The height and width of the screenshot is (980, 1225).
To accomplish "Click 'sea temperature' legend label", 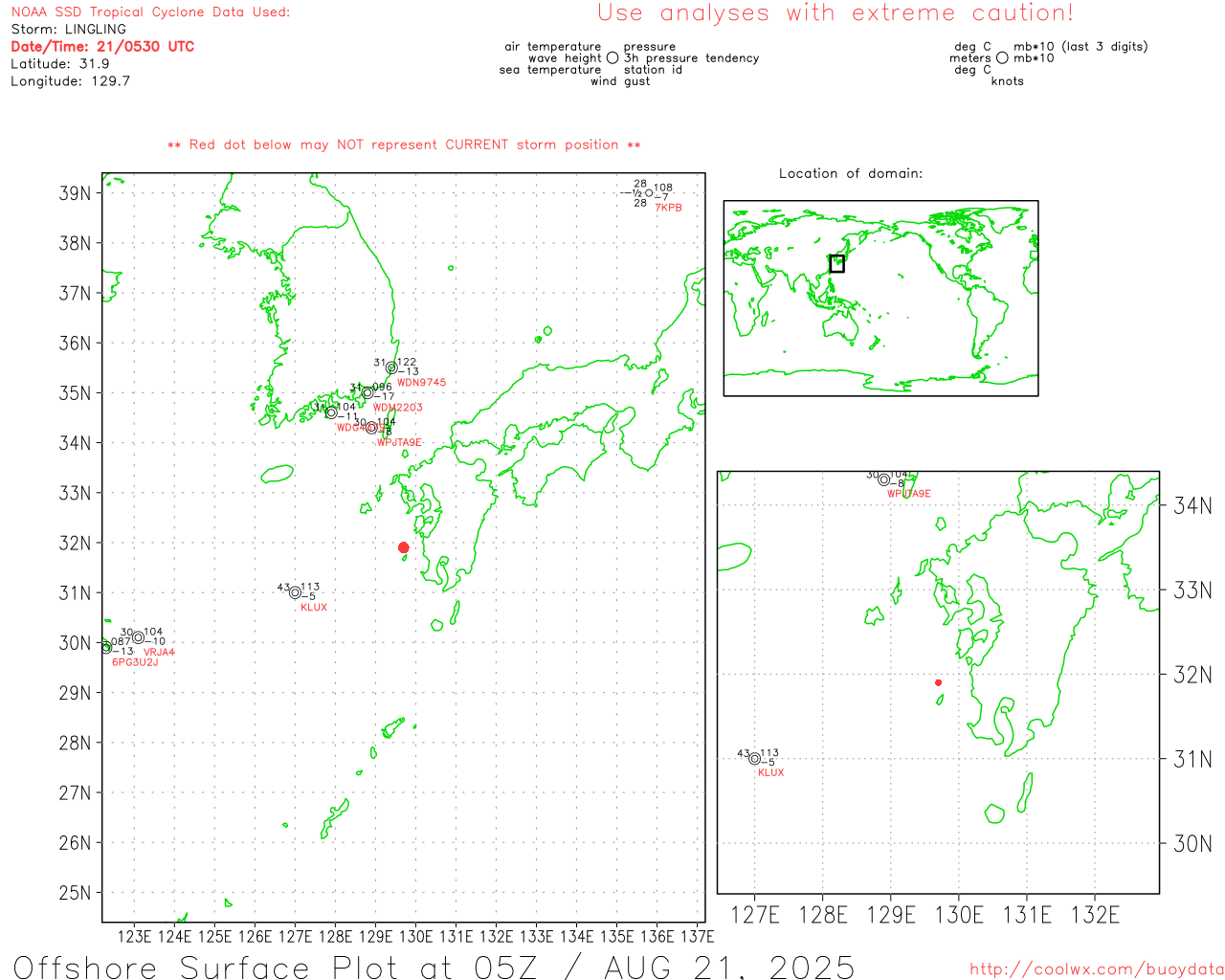I will pos(550,70).
